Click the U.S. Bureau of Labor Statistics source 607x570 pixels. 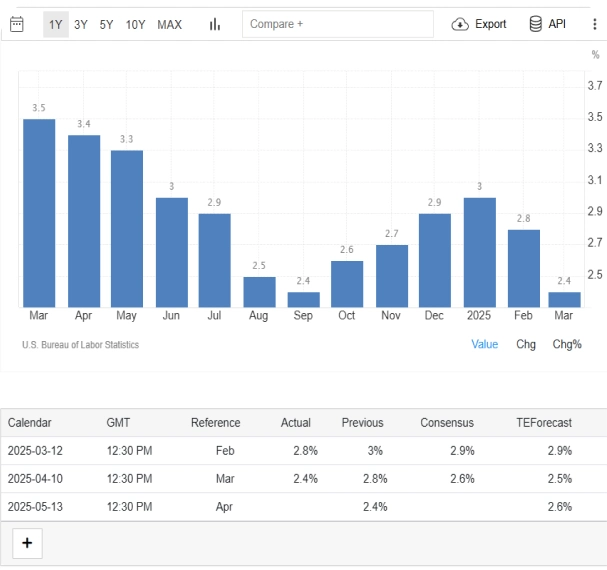80,345
